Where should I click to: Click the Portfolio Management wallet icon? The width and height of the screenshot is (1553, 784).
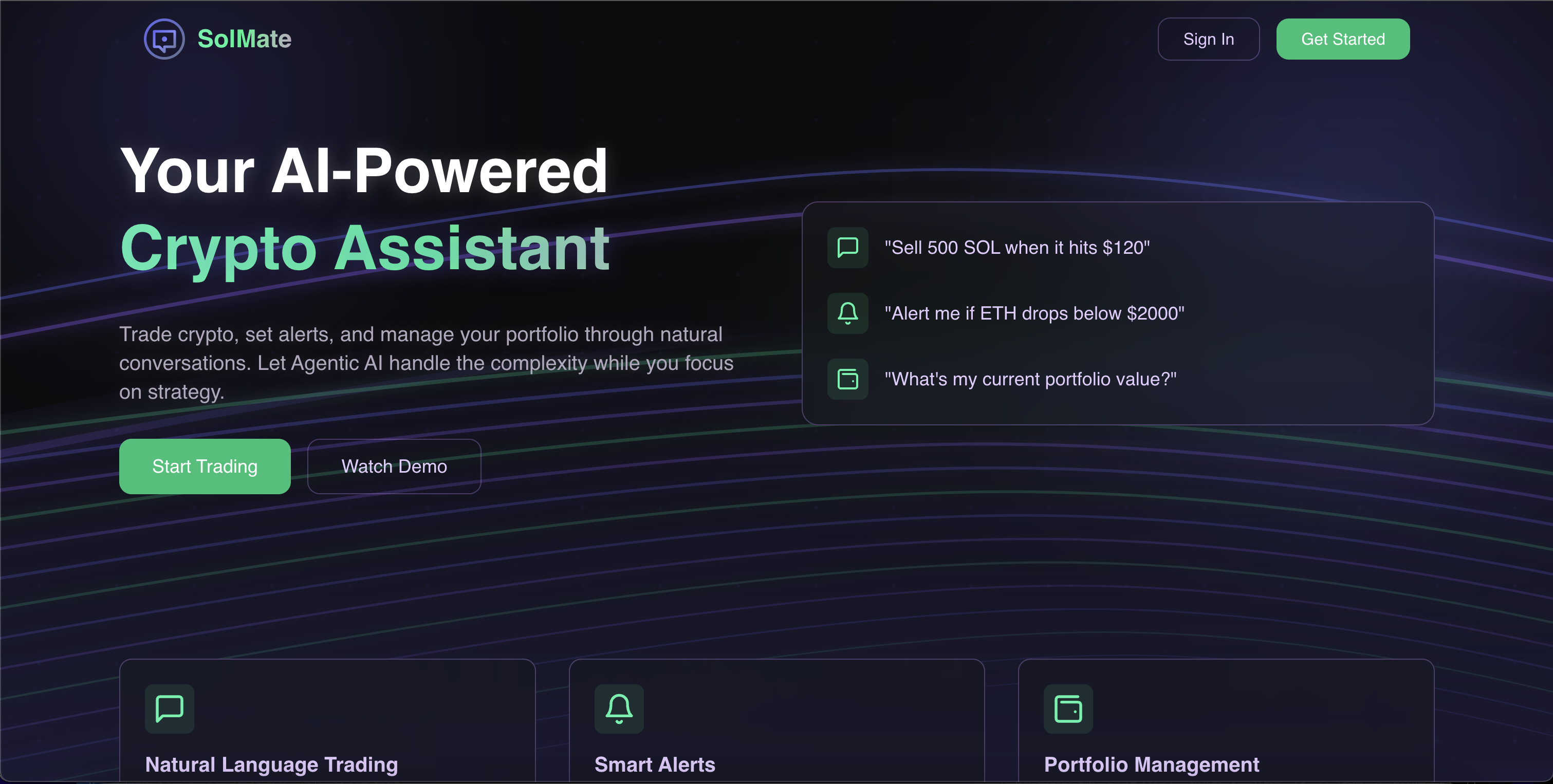(1068, 708)
